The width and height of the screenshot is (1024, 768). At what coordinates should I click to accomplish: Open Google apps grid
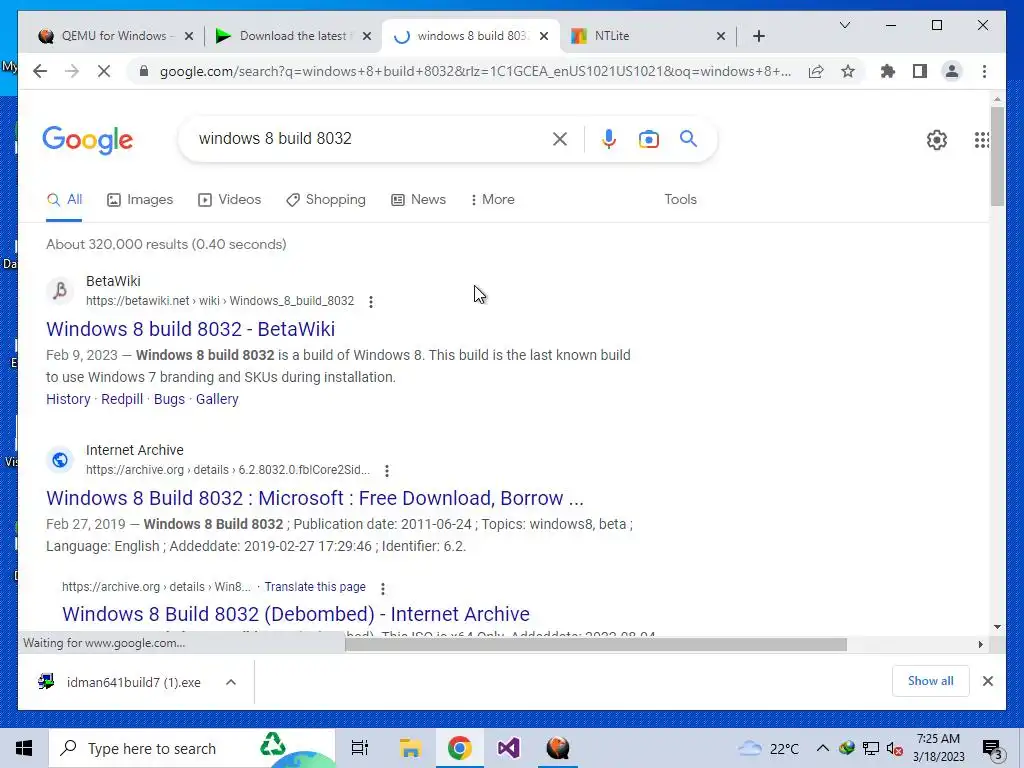tap(981, 139)
